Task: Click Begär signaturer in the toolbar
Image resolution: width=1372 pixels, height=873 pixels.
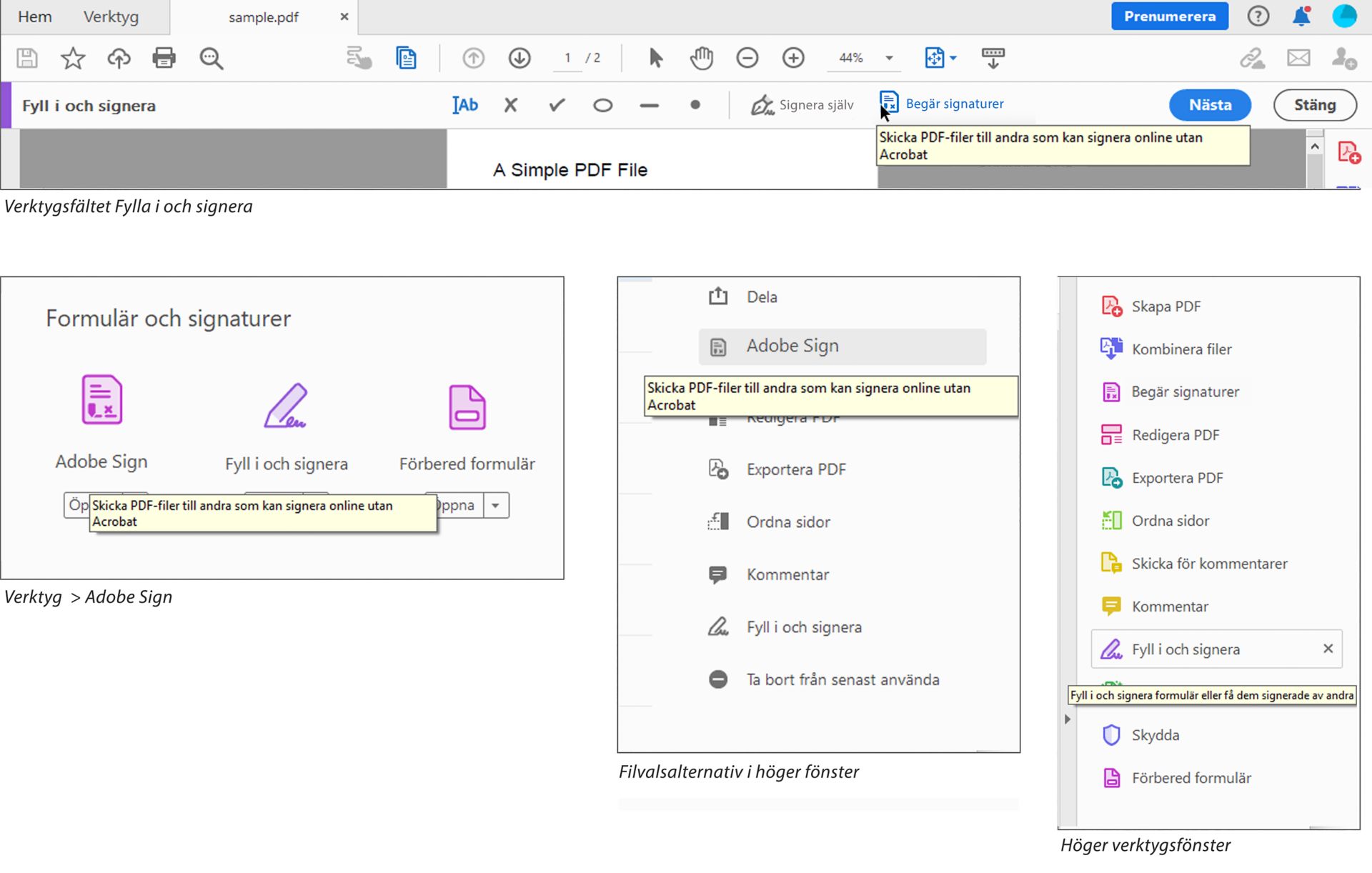Action: [954, 104]
